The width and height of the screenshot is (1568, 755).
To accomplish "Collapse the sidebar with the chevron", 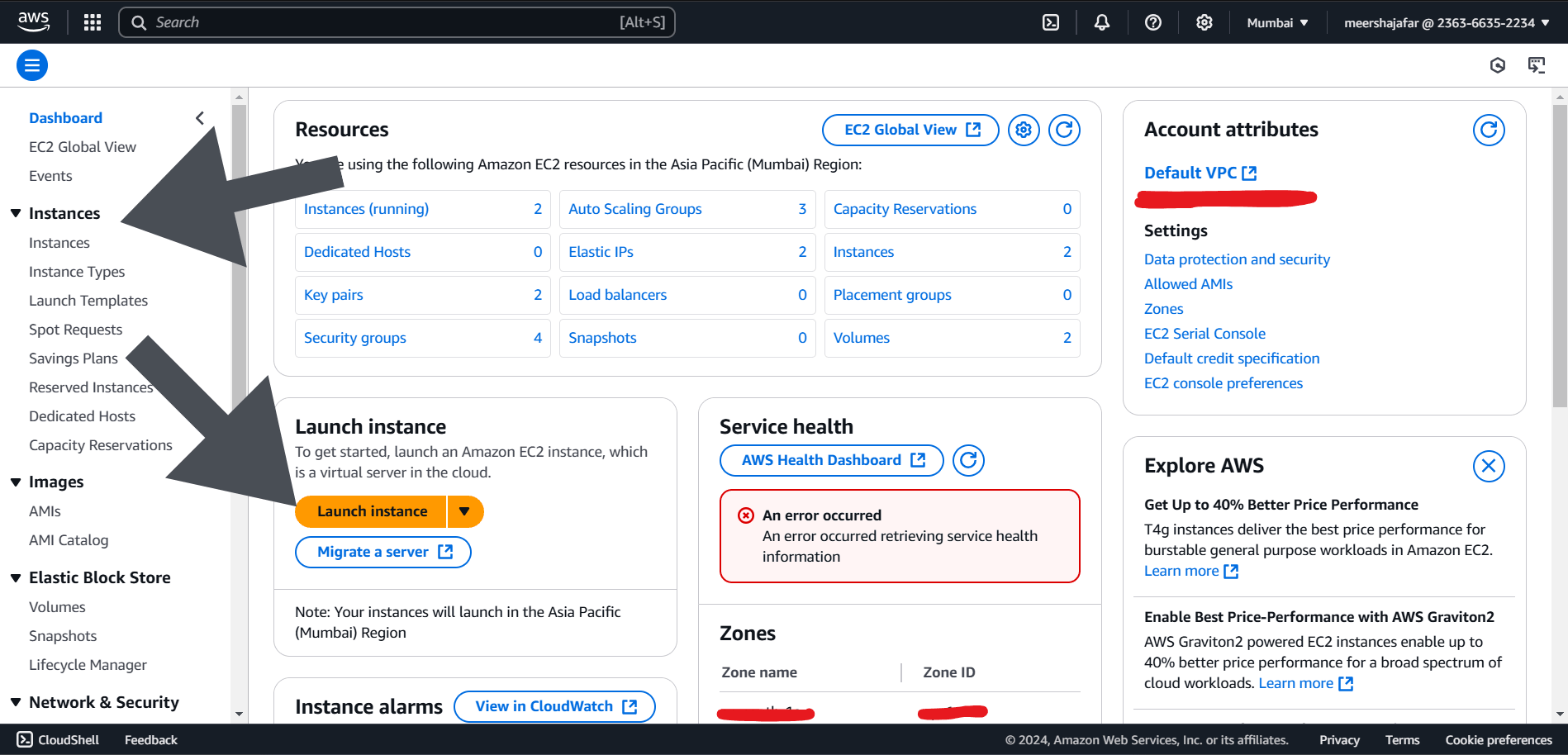I will click(x=200, y=118).
